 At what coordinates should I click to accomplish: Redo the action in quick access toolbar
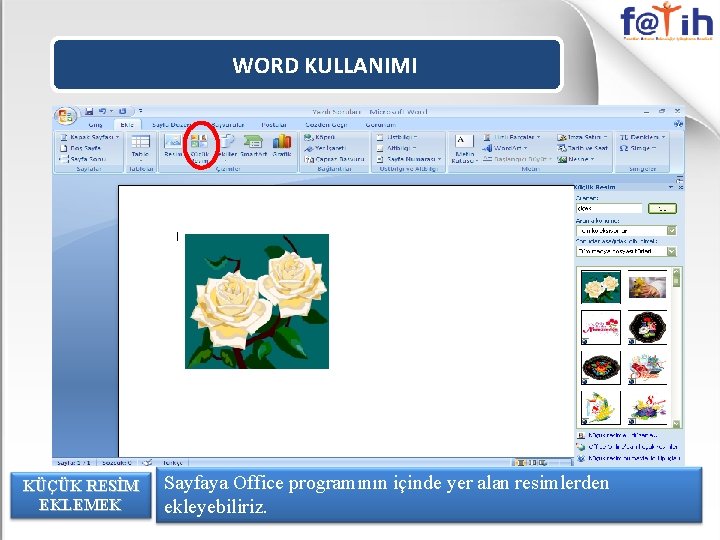[122, 111]
